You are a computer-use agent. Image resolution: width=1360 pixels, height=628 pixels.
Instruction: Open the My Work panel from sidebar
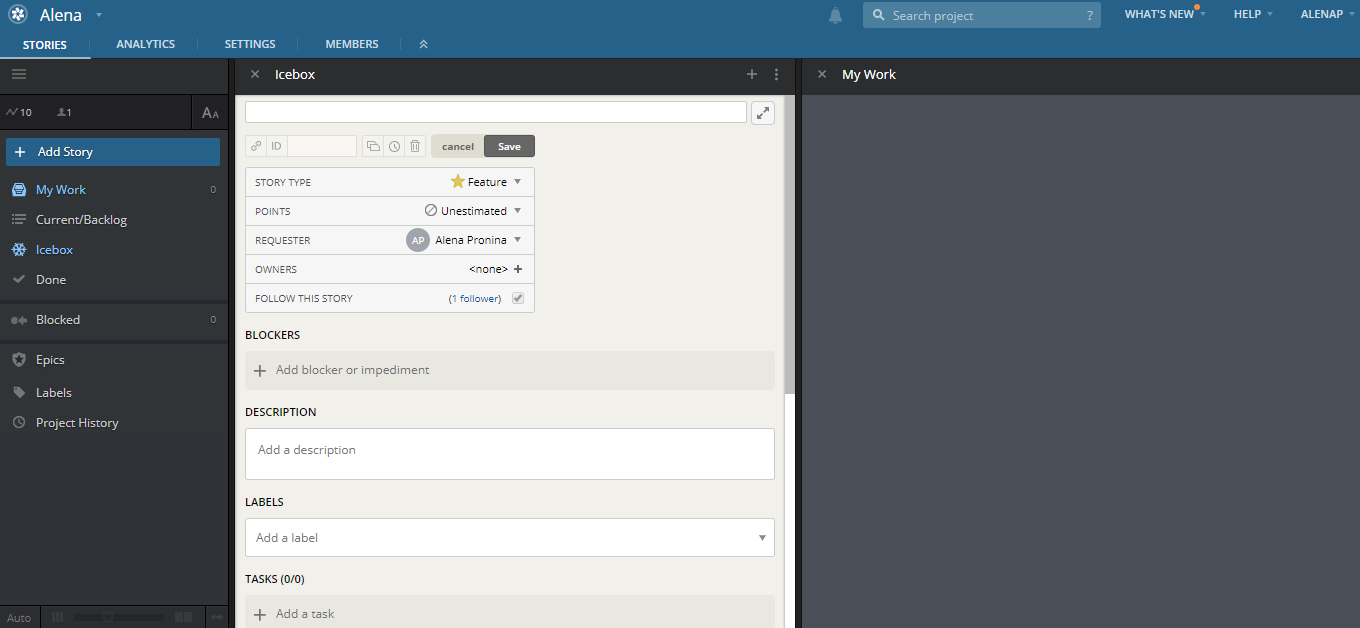pyautogui.click(x=61, y=190)
